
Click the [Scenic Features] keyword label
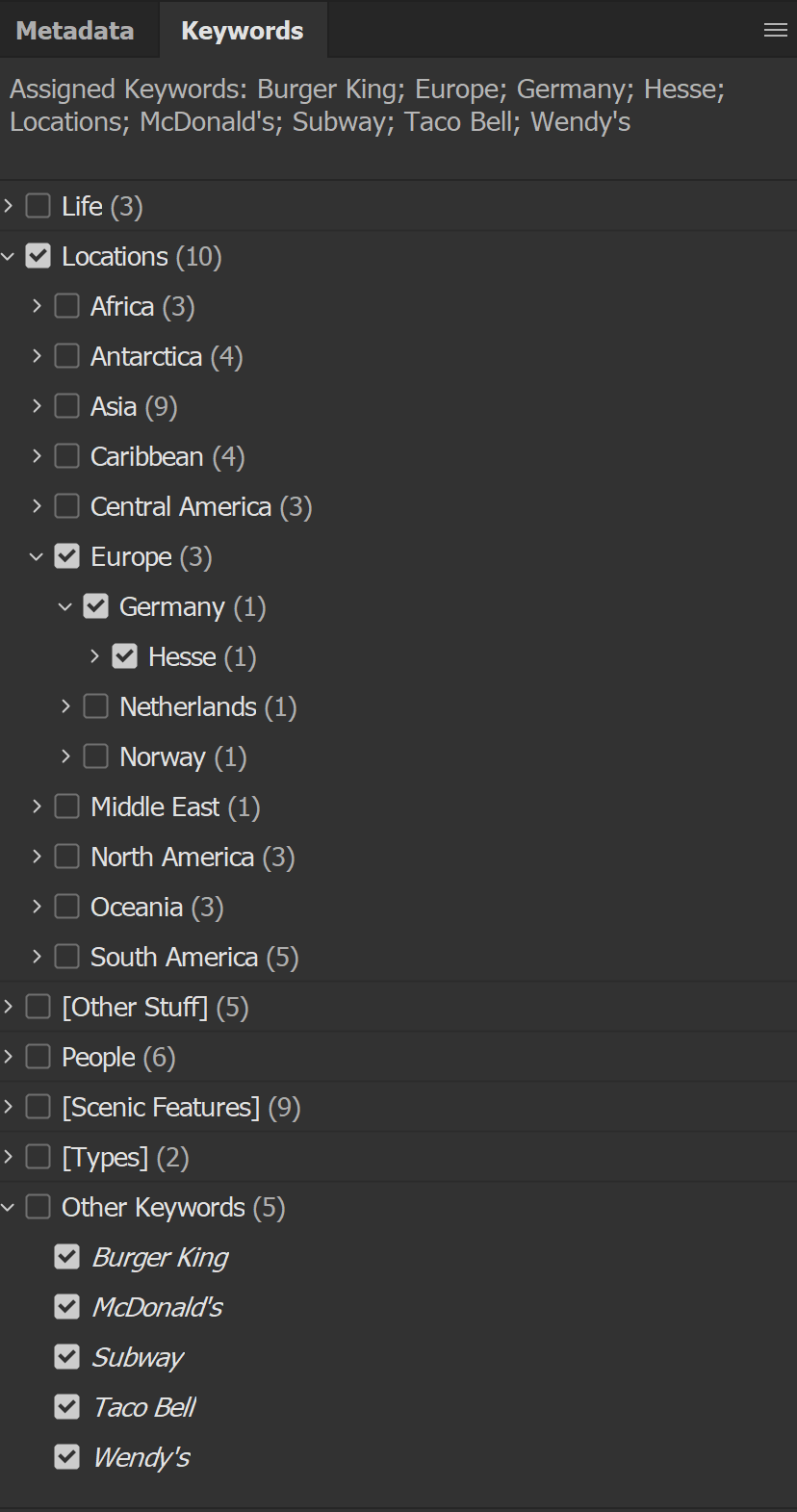point(161,1108)
